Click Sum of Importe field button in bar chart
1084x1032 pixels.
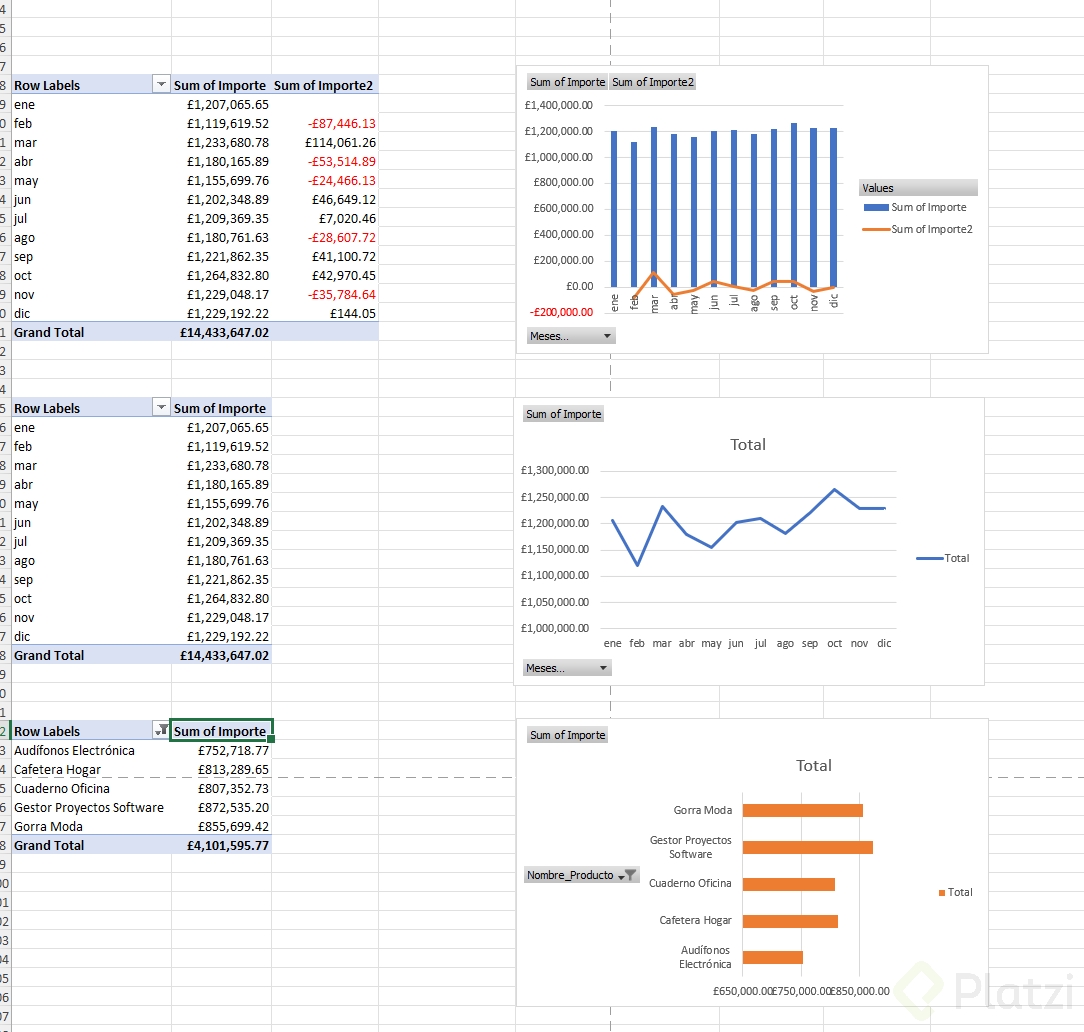click(568, 735)
